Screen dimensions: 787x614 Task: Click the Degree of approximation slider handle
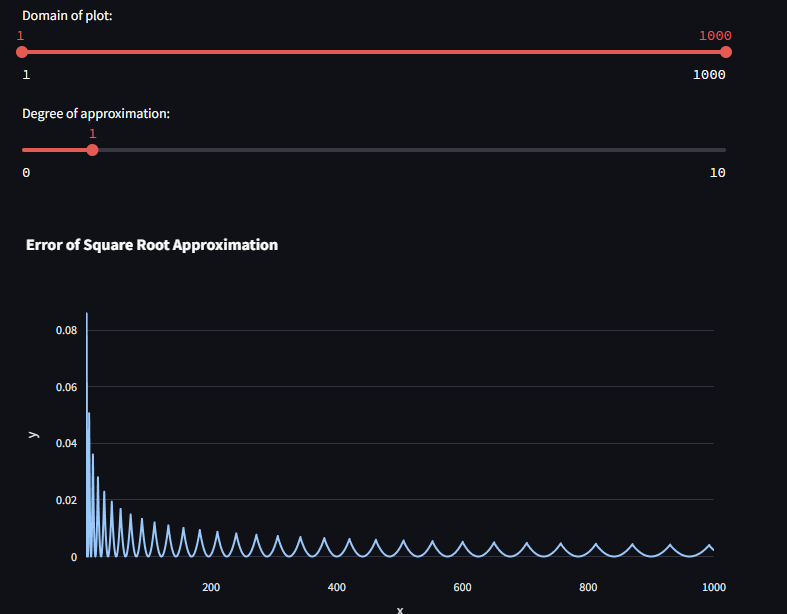point(92,150)
